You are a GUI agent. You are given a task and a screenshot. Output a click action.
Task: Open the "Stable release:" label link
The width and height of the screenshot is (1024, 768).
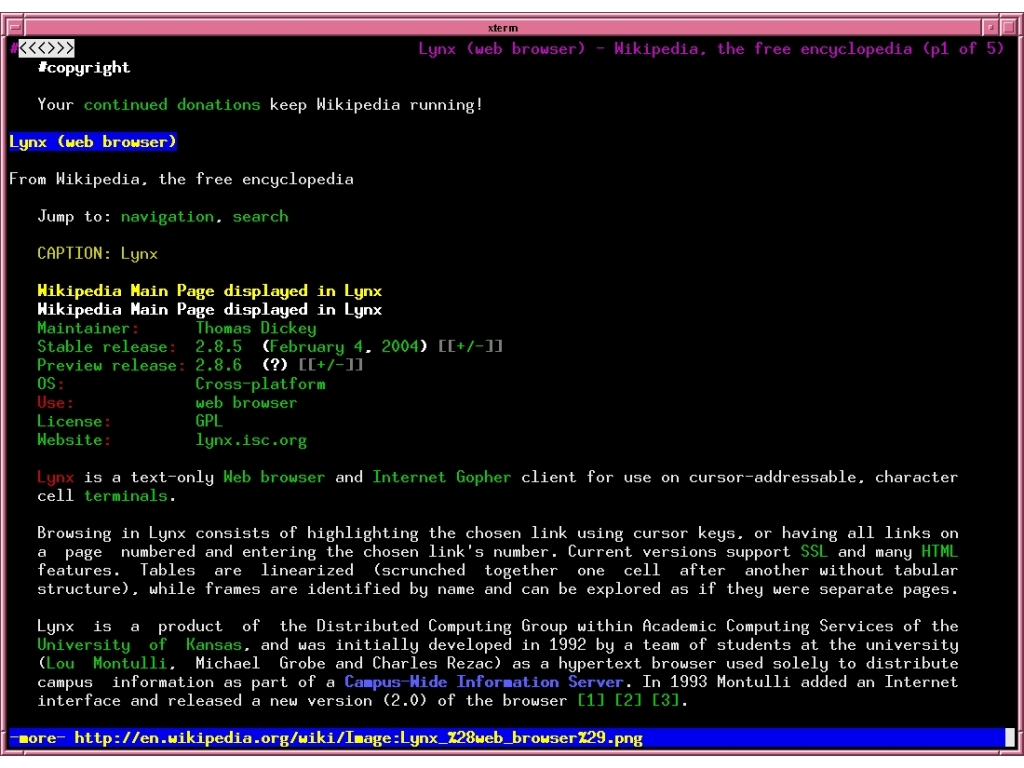point(106,347)
